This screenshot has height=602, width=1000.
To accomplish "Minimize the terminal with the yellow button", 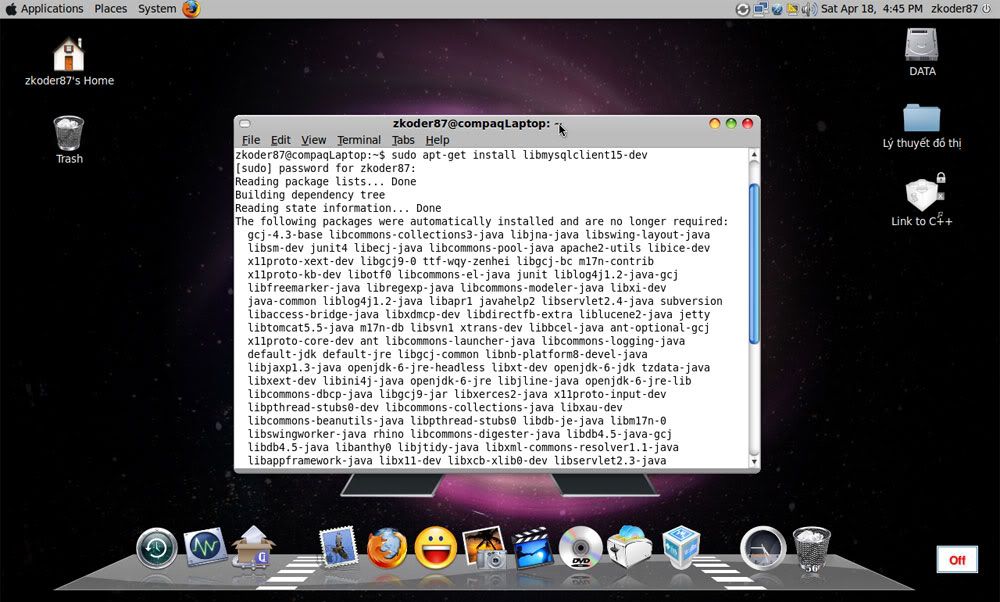I will click(x=715, y=124).
